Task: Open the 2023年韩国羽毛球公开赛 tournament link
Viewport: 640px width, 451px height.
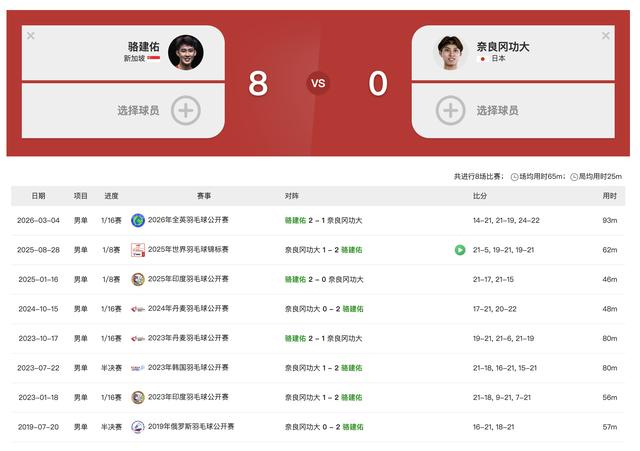Action: coord(188,367)
